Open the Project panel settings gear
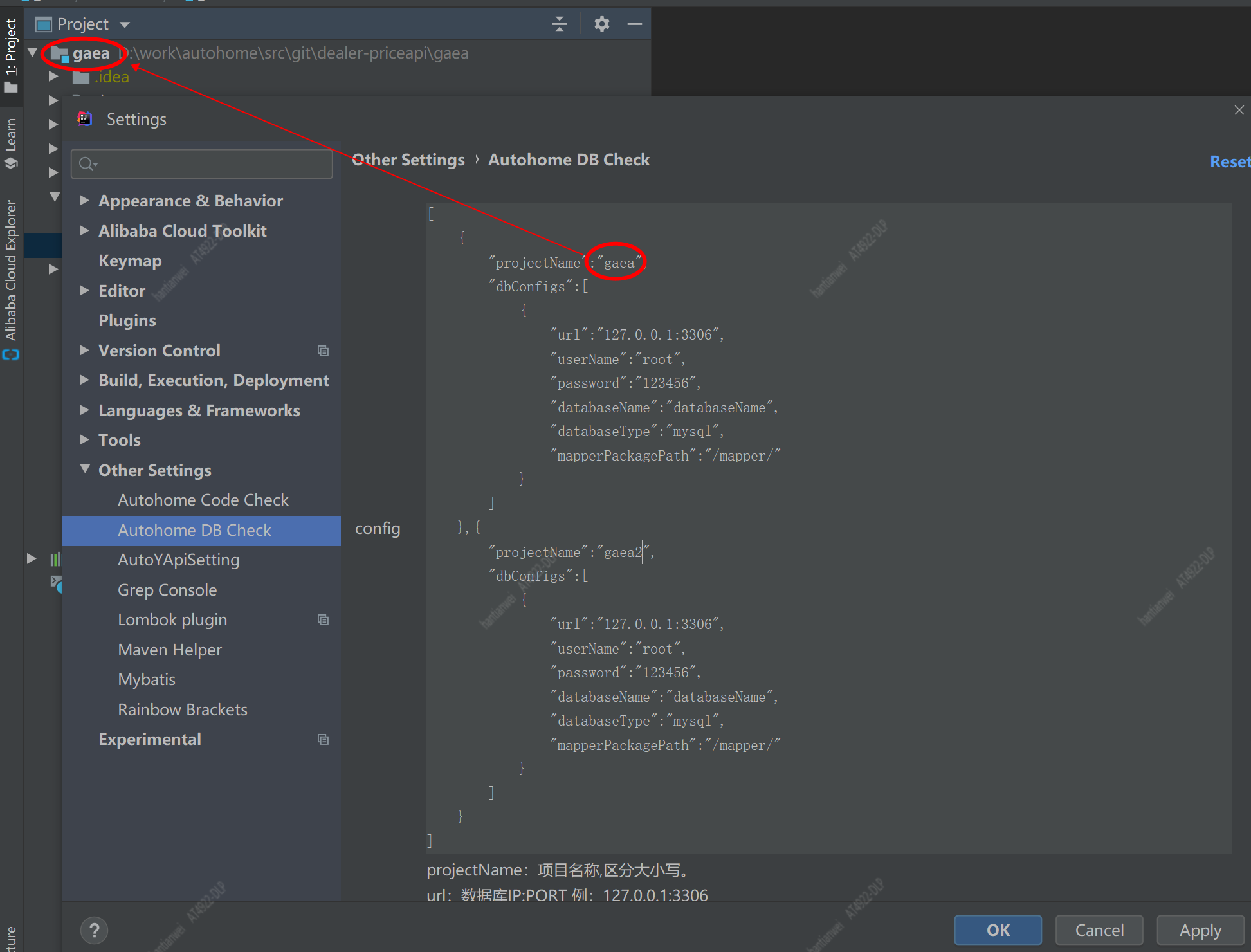1251x952 pixels. click(601, 24)
